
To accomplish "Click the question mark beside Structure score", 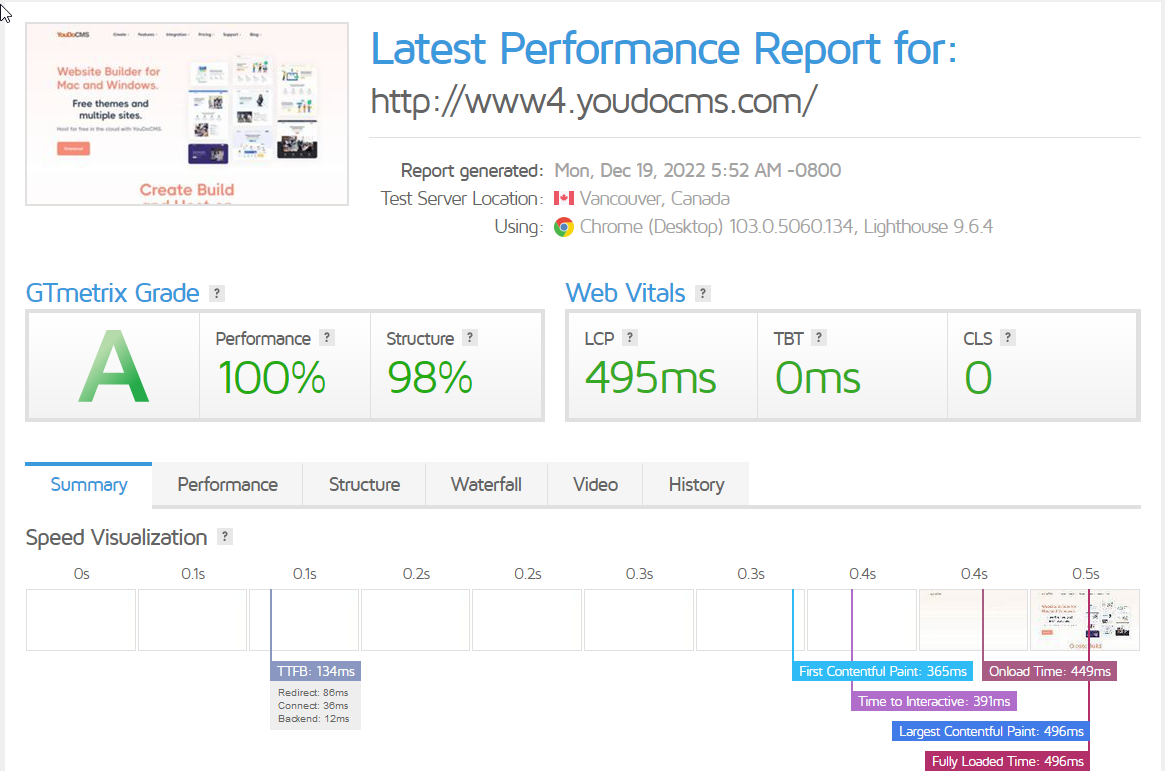I will [470, 338].
